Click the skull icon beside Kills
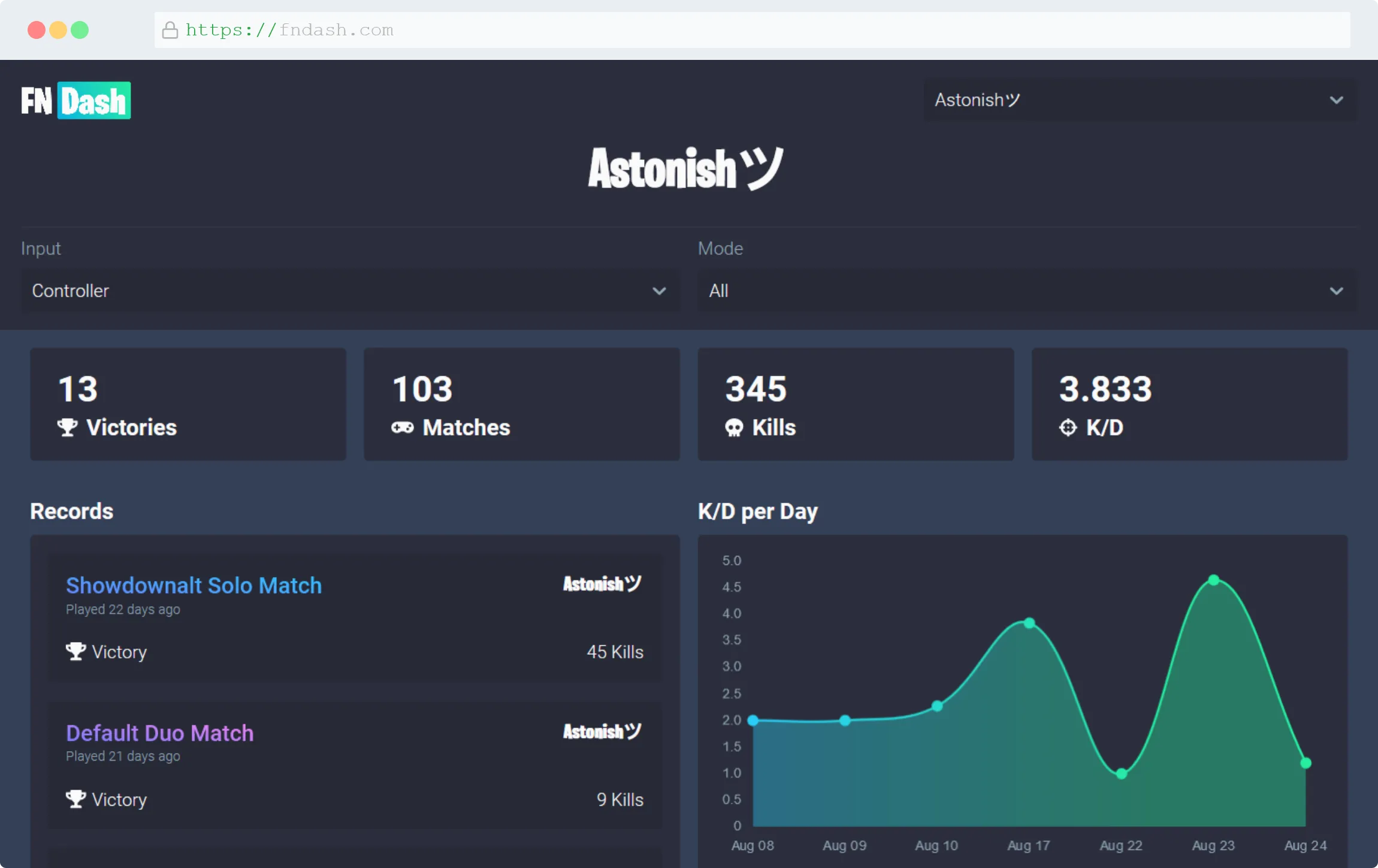Viewport: 1378px width, 868px height. (x=734, y=428)
